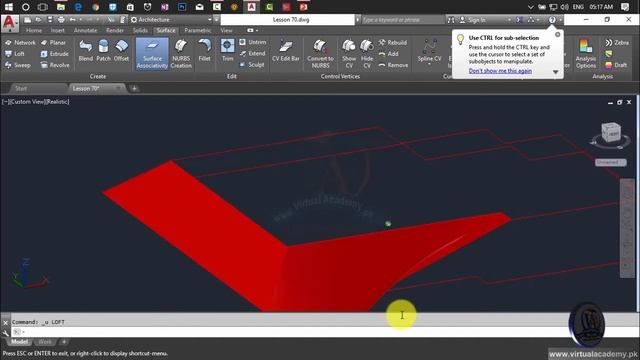Screen dimensions: 640x360
Task: Open command line customize wrench
Action: (x=5, y=333)
